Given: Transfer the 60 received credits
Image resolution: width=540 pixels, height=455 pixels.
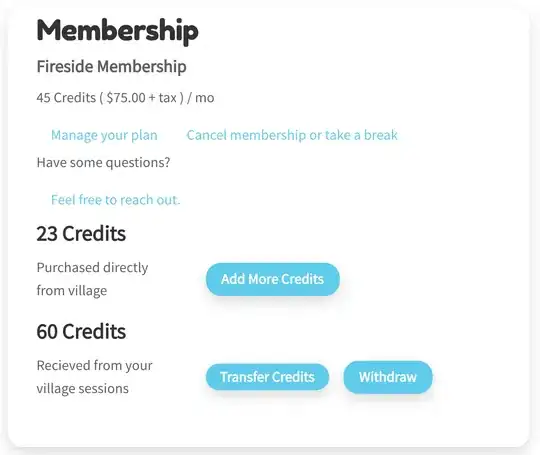Looking at the screenshot, I should tap(267, 377).
